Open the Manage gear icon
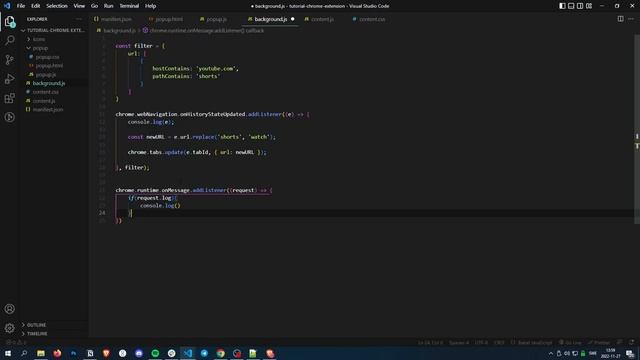The image size is (640, 360). [10, 328]
